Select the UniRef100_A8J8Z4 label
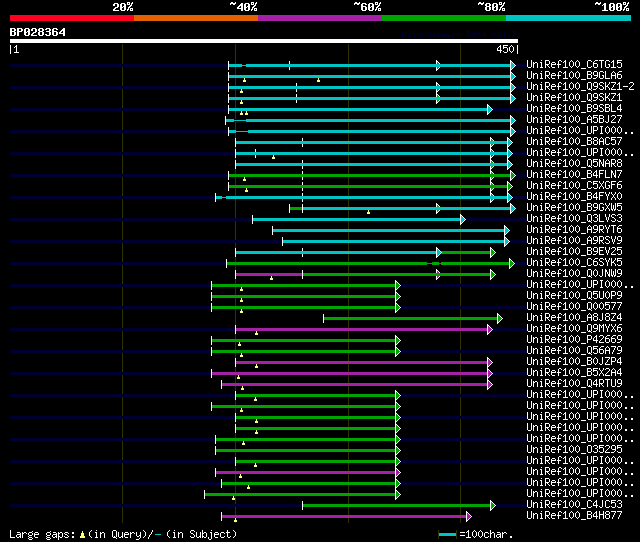 (574, 318)
